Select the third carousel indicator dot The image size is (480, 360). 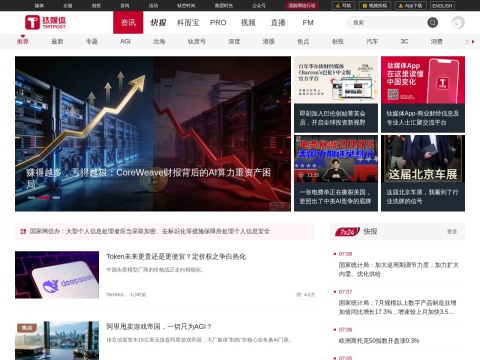click(56, 198)
